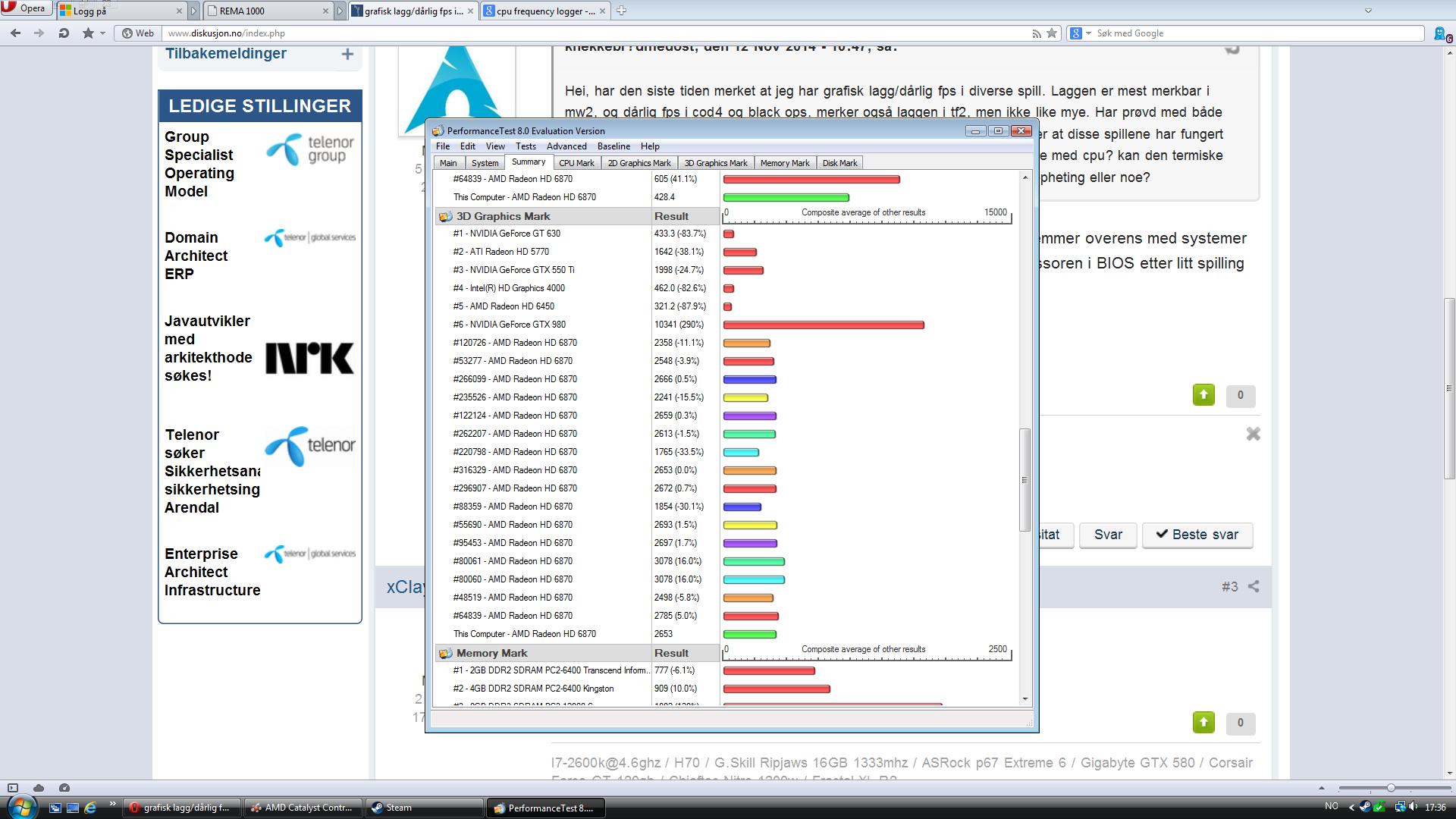Open 'Group Specialist Operating Model' job link

click(199, 164)
